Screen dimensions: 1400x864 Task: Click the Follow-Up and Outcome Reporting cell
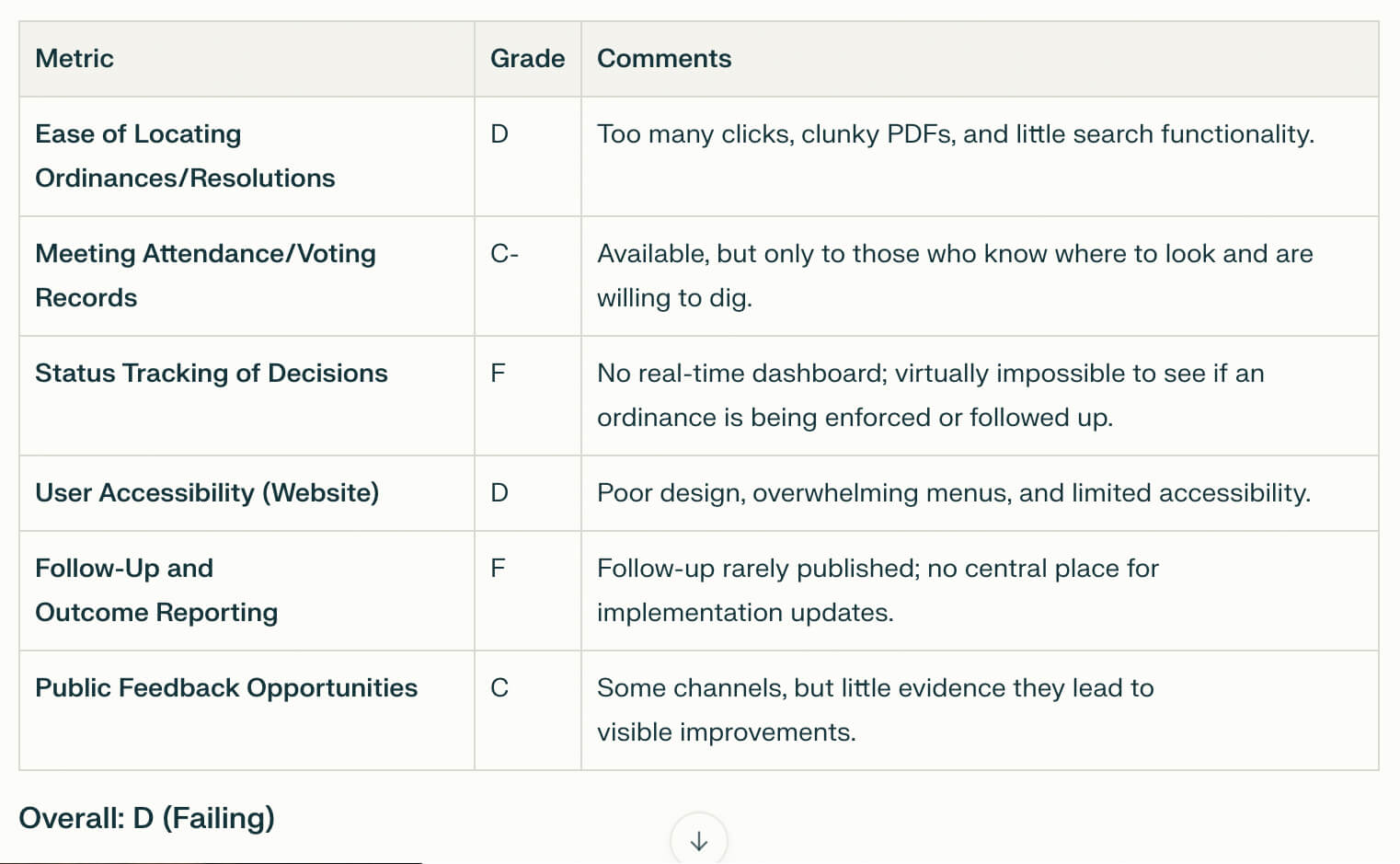pos(247,591)
